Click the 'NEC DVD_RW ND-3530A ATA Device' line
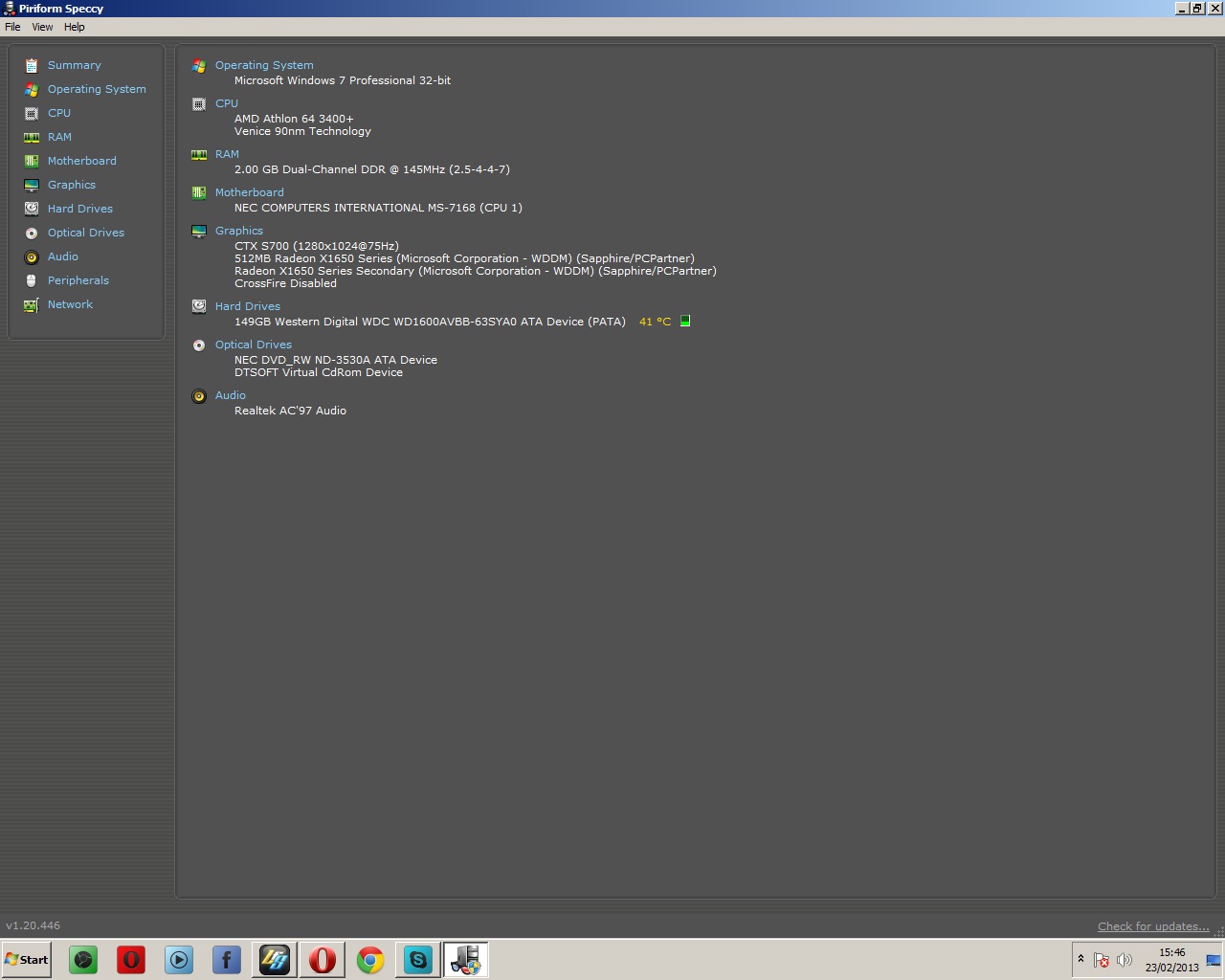This screenshot has width=1225, height=980. click(336, 360)
